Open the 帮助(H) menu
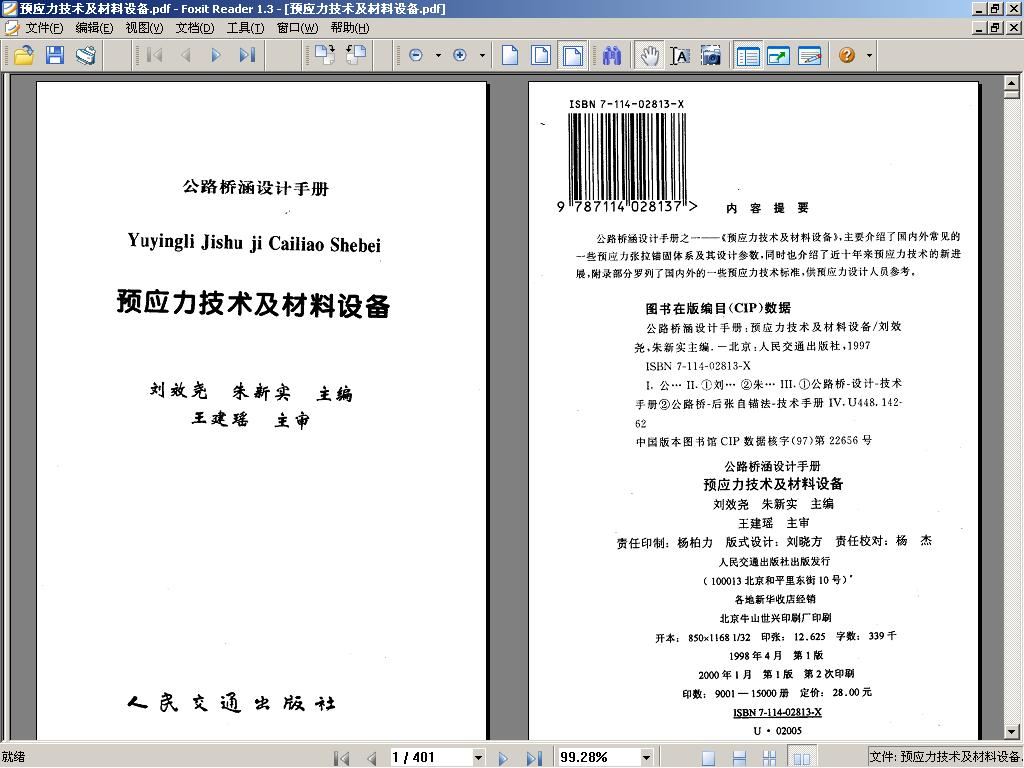 coord(349,28)
